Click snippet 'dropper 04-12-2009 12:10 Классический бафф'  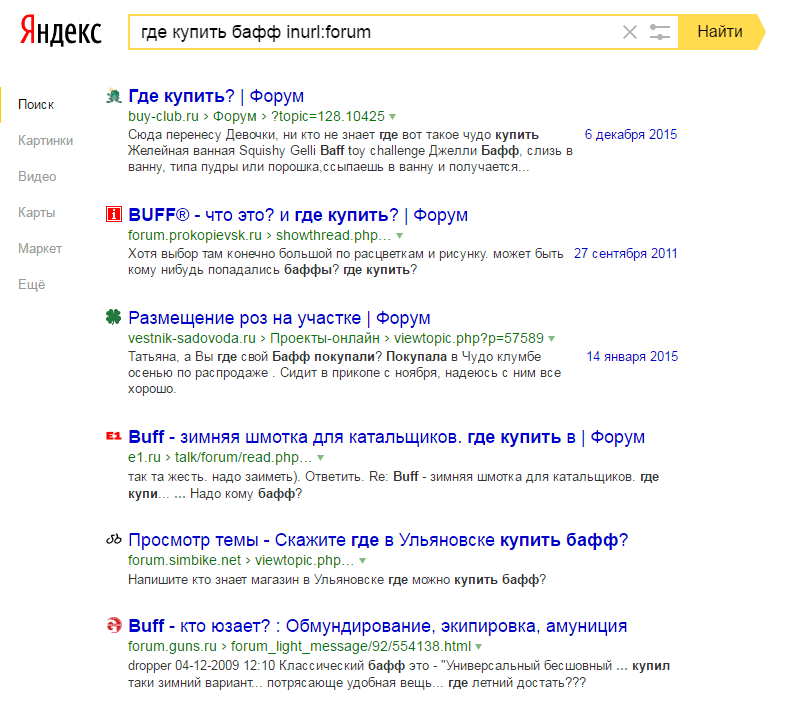[x=266, y=666]
